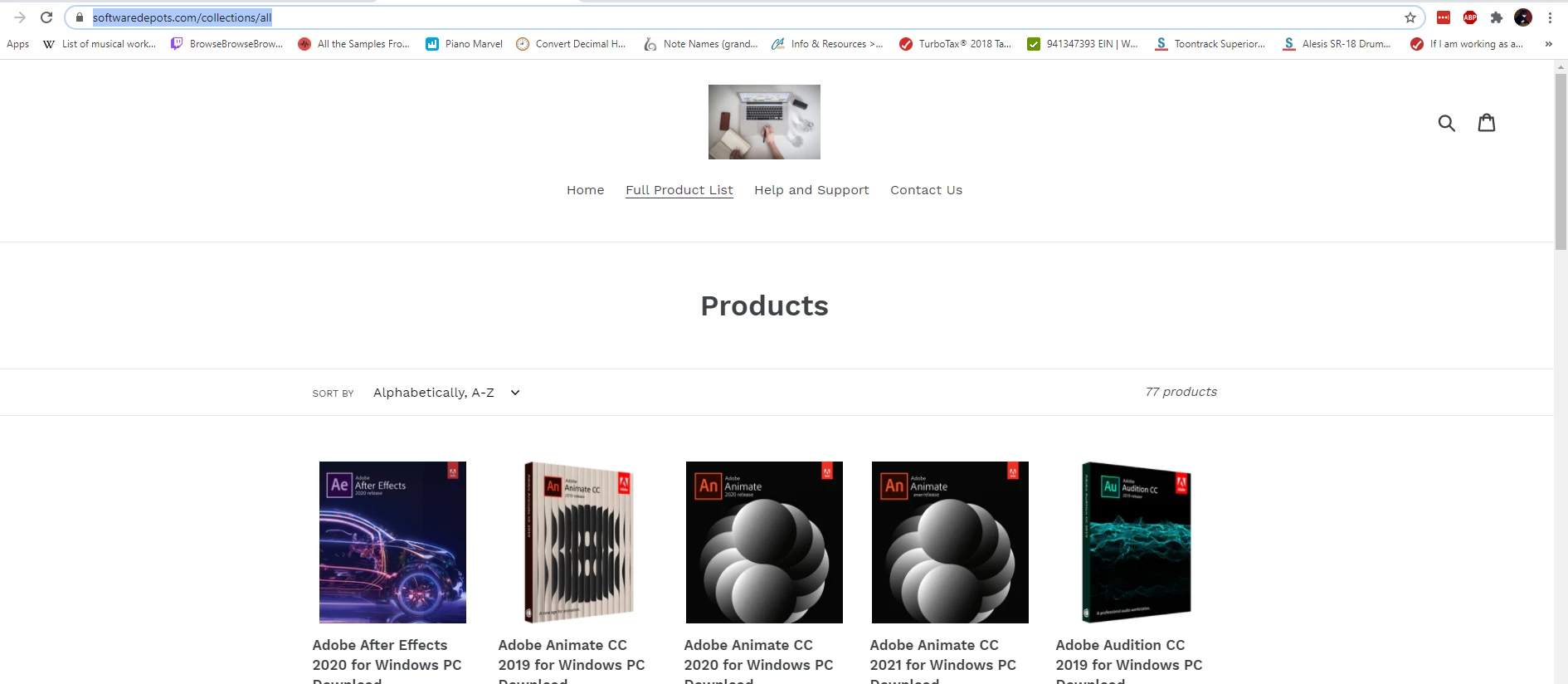The height and width of the screenshot is (684, 1568).
Task: Click the browser reload icon
Action: 46,17
